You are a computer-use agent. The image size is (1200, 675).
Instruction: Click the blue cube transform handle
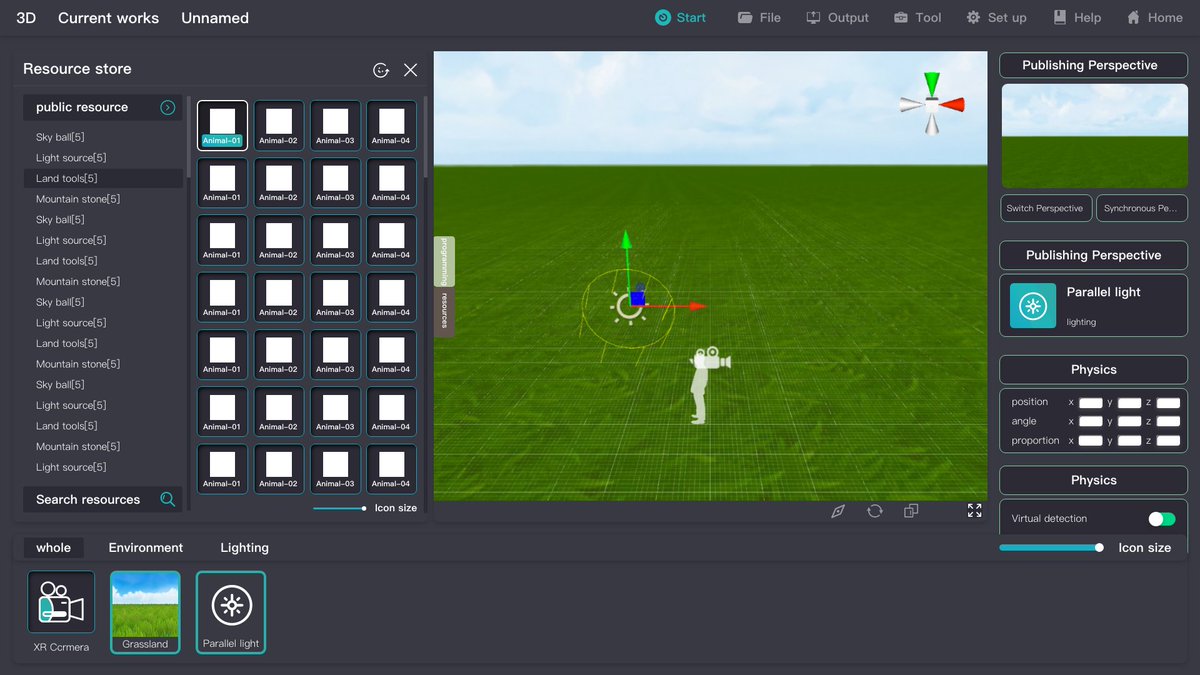637,298
